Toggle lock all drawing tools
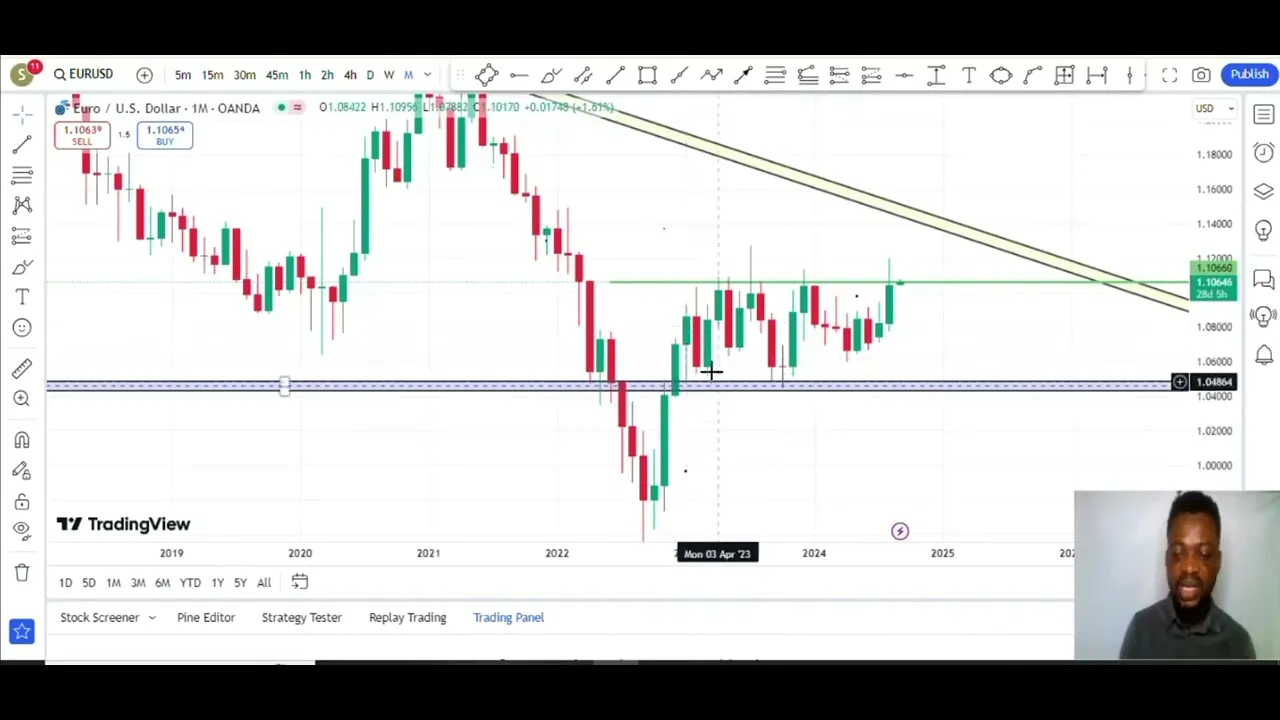The image size is (1280, 720). (22, 501)
